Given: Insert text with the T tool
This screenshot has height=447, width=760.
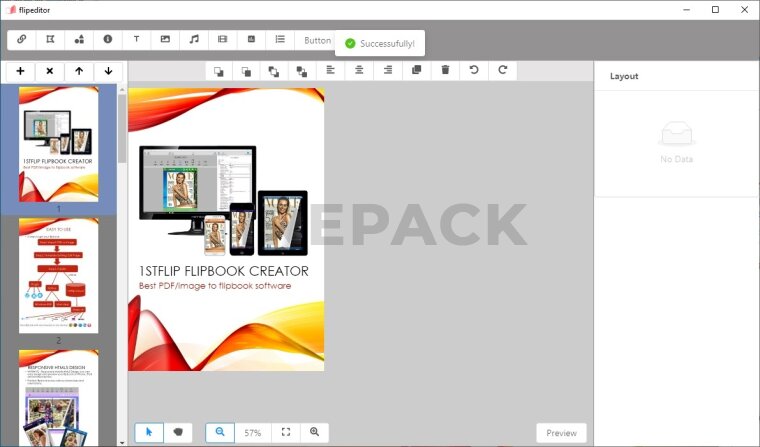Looking at the screenshot, I should [x=136, y=40].
